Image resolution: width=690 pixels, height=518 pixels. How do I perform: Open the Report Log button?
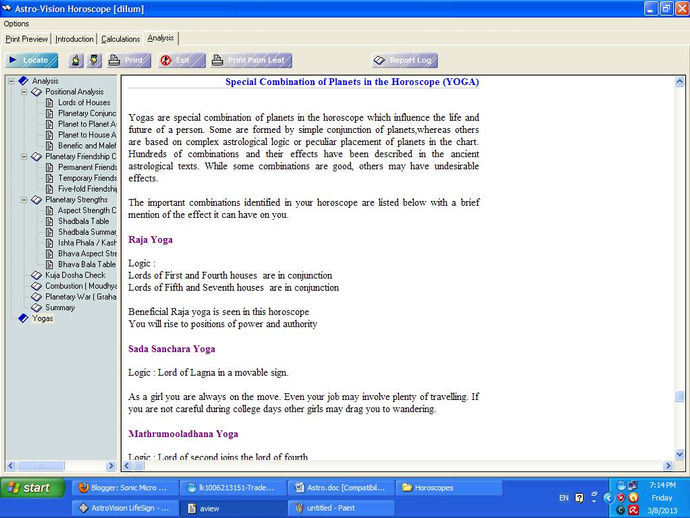[x=405, y=60]
